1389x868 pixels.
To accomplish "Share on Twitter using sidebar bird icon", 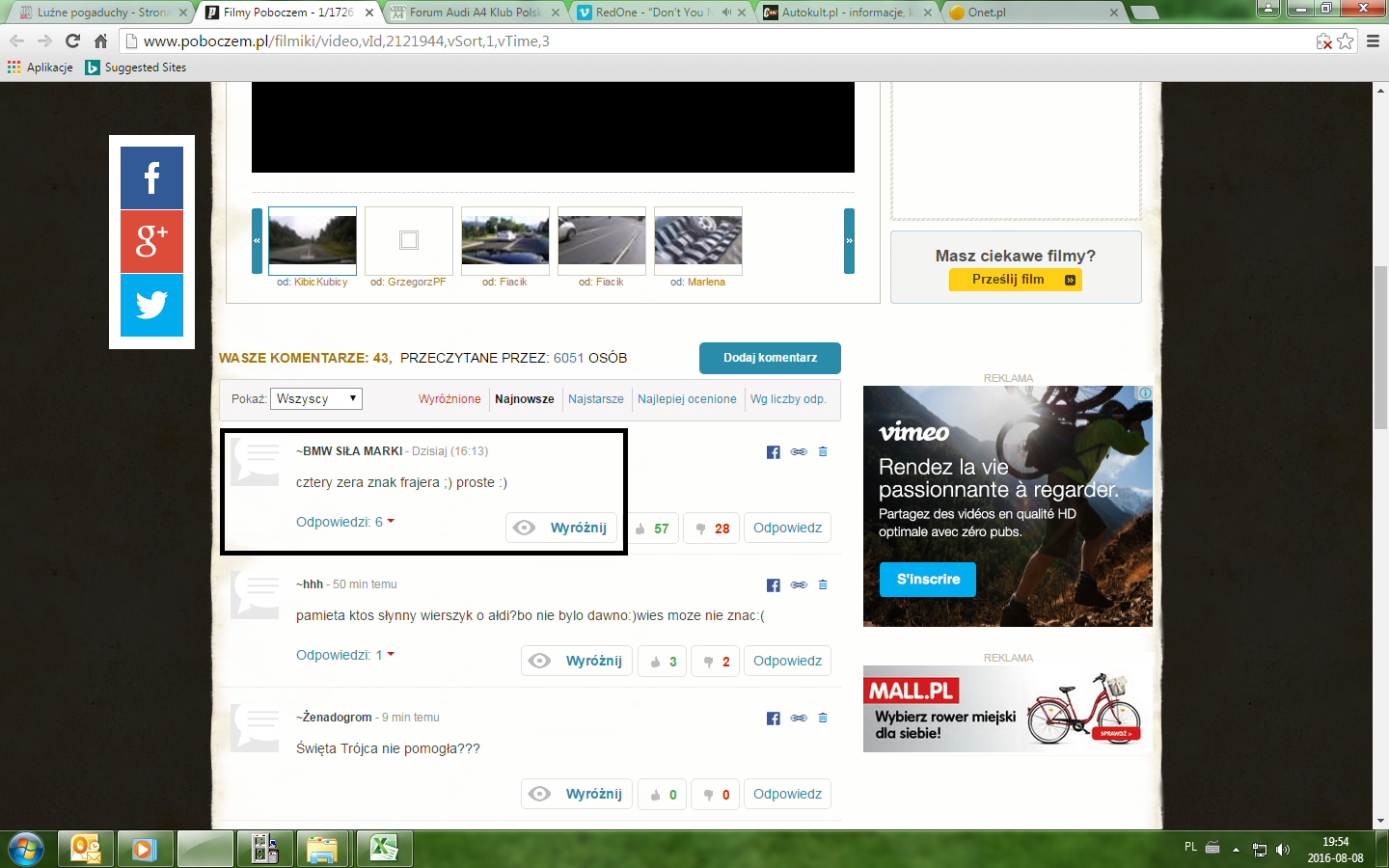I will tap(151, 305).
